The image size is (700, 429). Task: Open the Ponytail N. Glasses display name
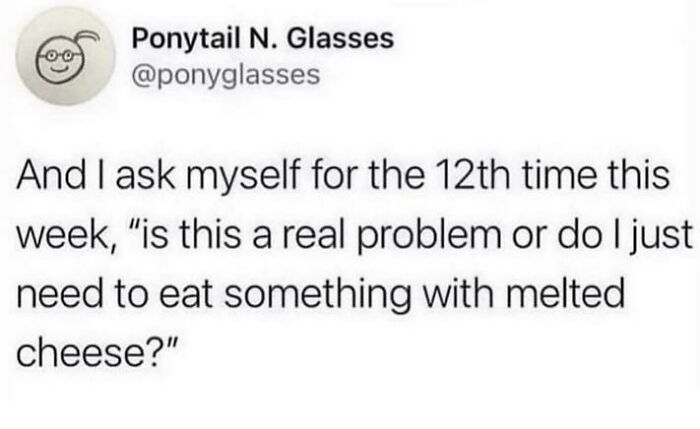[263, 38]
